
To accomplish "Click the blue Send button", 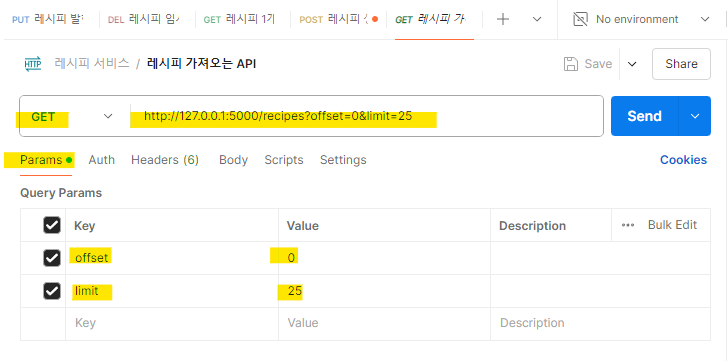I will tap(644, 116).
